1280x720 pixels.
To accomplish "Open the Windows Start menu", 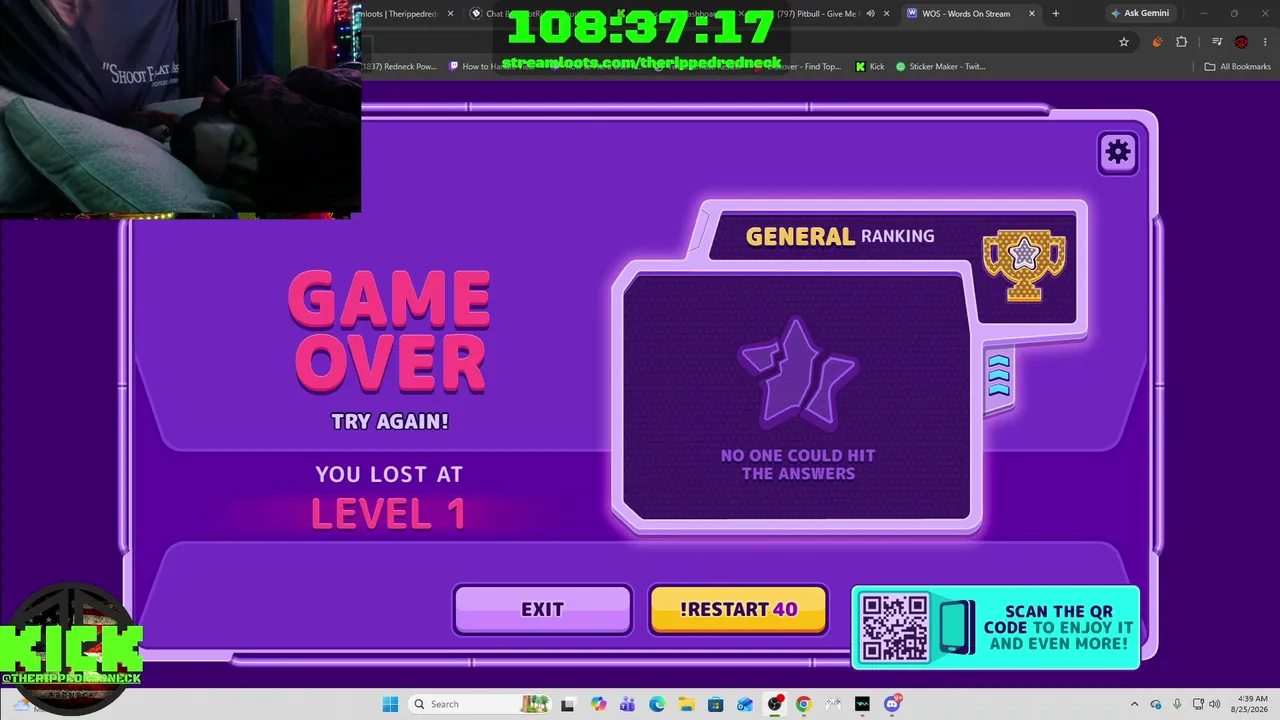I will click(390, 704).
